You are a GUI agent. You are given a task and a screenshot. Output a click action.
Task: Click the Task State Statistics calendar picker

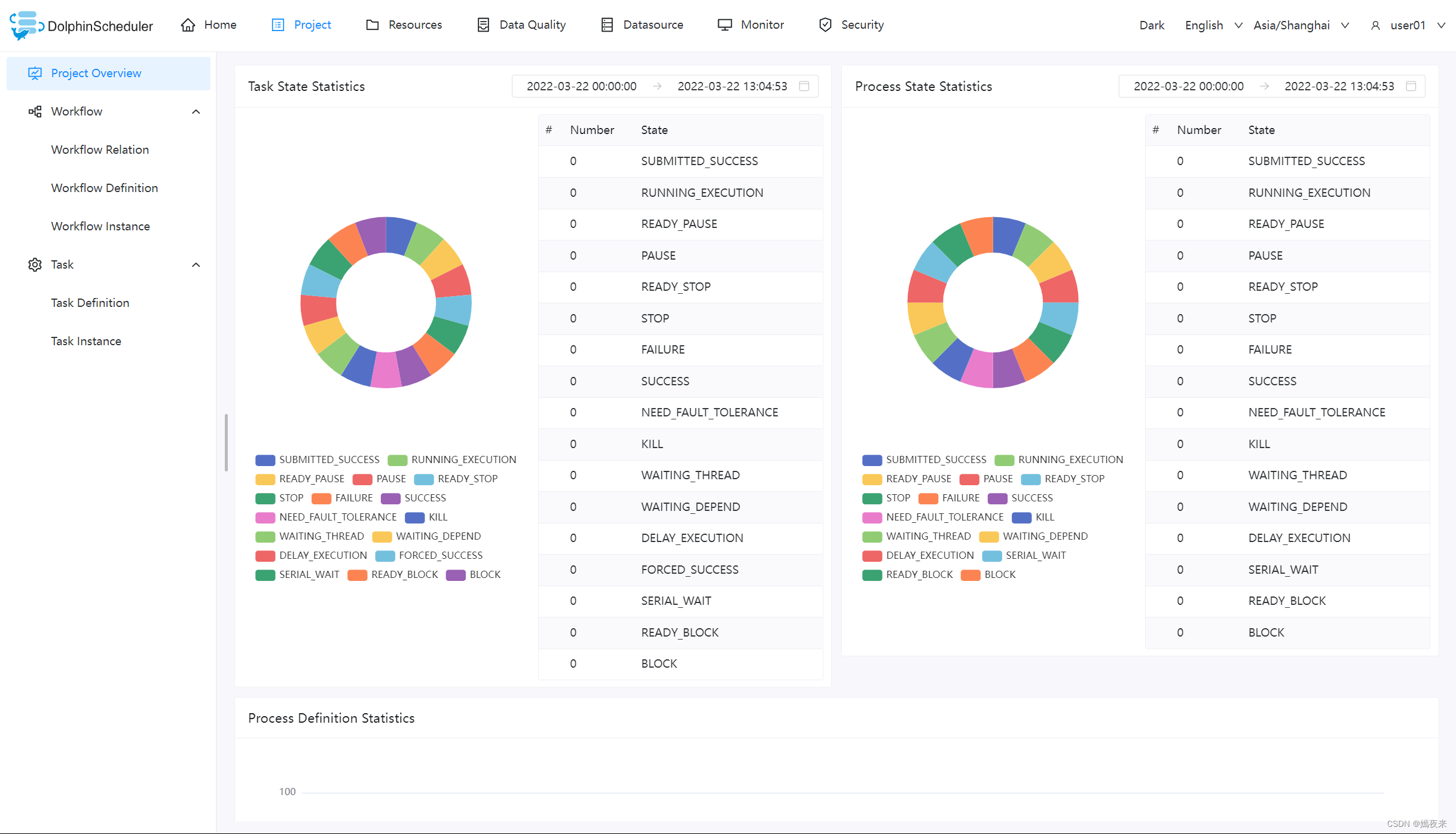coord(805,87)
